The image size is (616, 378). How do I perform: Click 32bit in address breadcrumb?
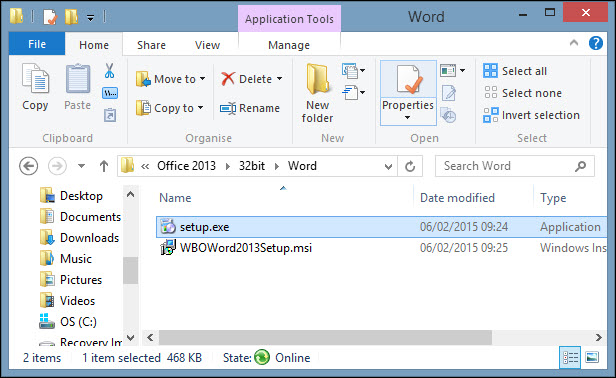pos(252,166)
